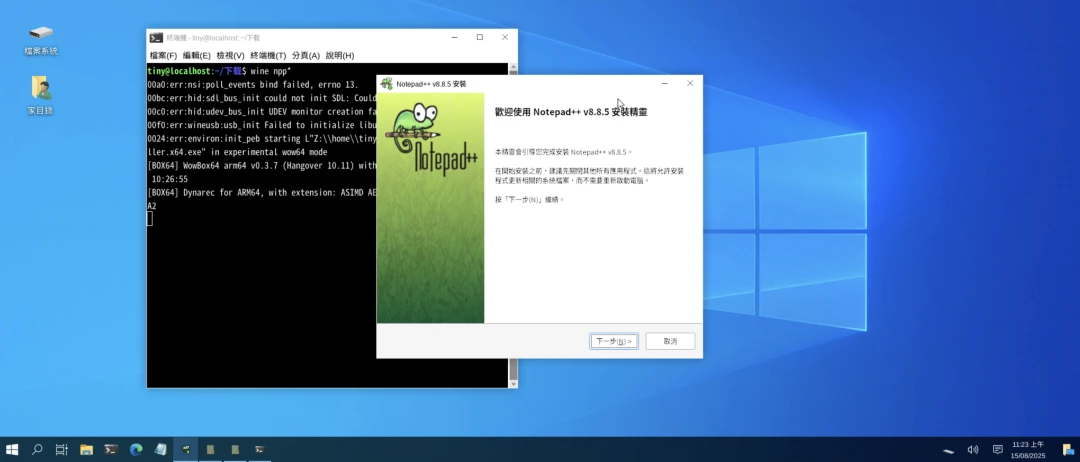Open the 編輯(E) menu in terminal
Viewport: 1080px width, 462px height.
pos(196,55)
